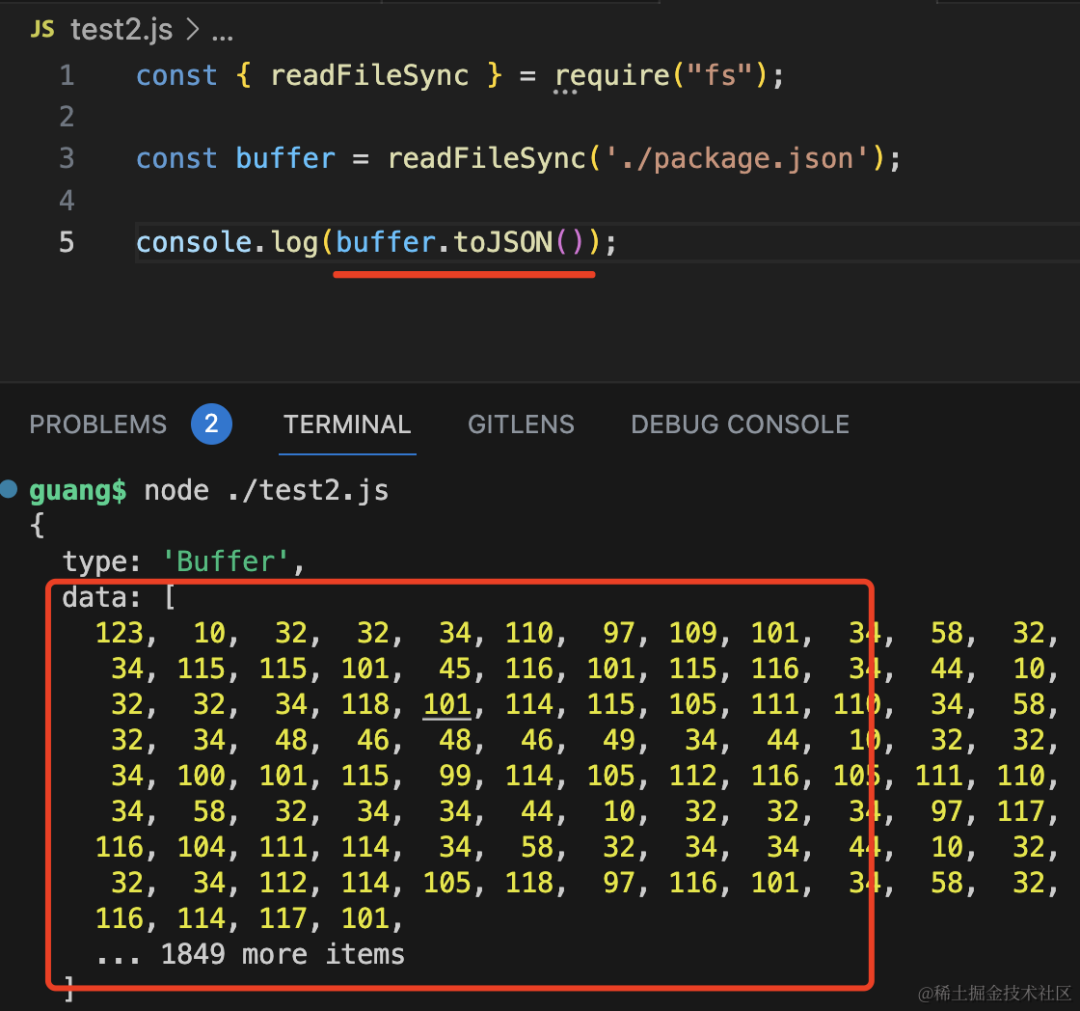Click the readFileSync import name
Screen dimensions: 1080x1011
(x=369, y=76)
